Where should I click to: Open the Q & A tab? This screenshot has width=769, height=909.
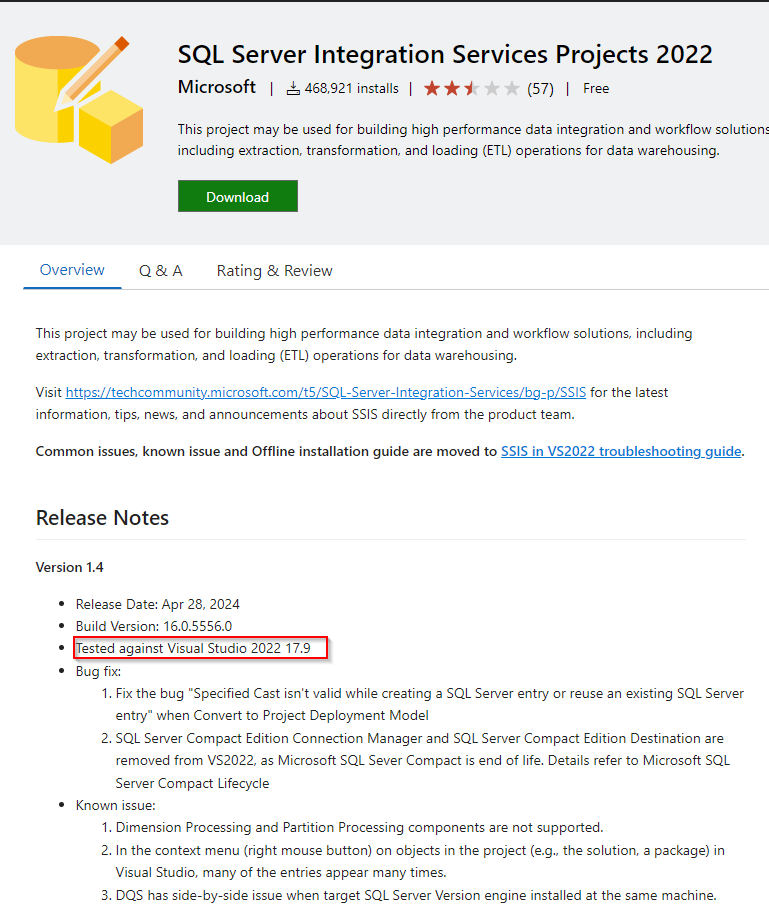(x=161, y=271)
